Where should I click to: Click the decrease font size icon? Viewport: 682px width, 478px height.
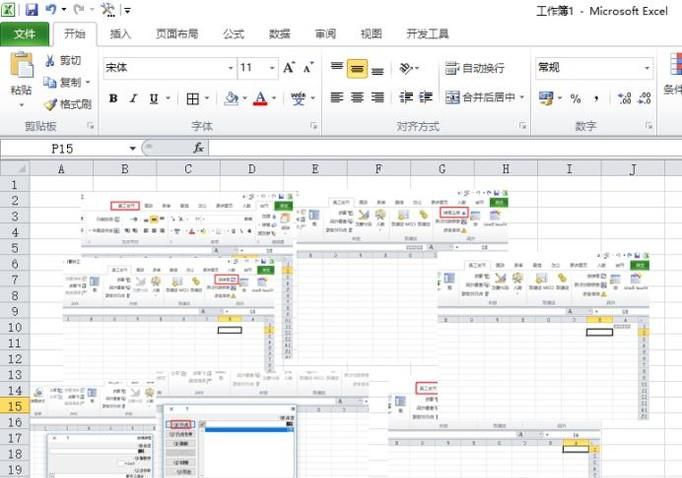[308, 68]
